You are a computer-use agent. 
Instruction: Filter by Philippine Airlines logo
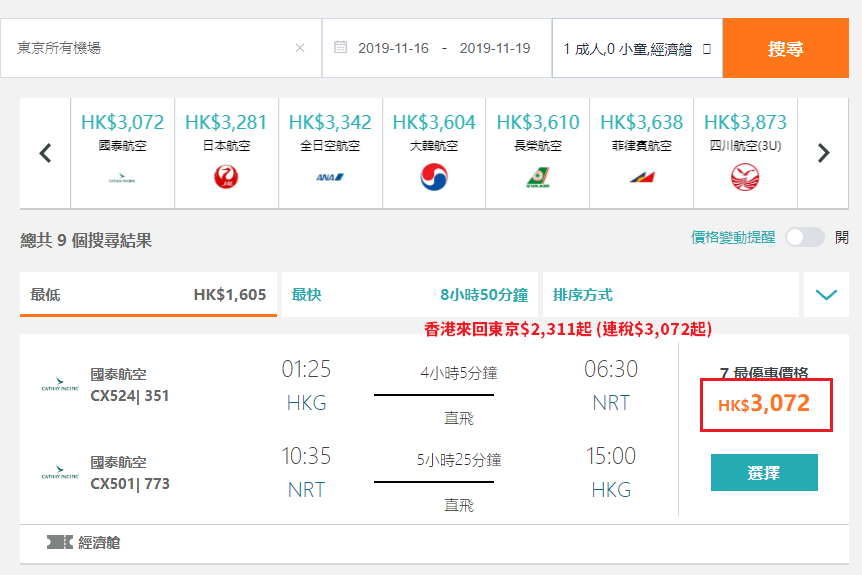tap(642, 177)
